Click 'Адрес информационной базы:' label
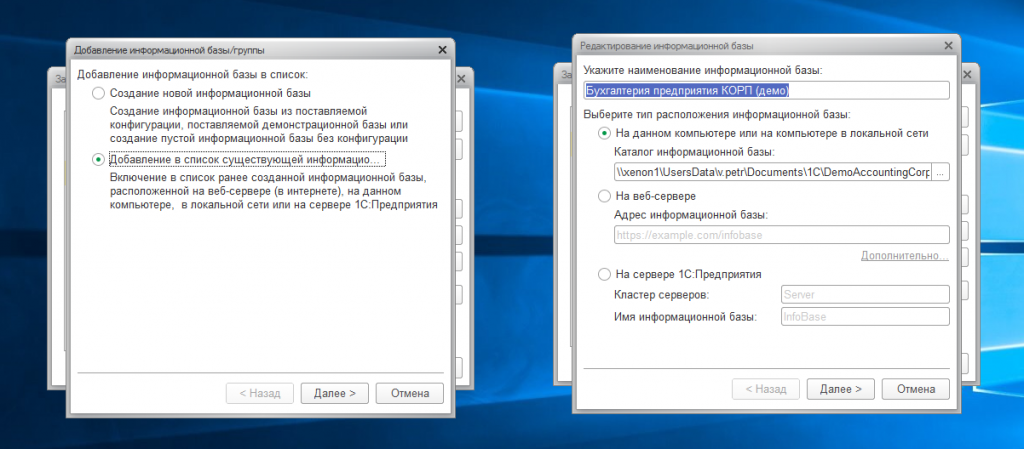 pos(691,215)
